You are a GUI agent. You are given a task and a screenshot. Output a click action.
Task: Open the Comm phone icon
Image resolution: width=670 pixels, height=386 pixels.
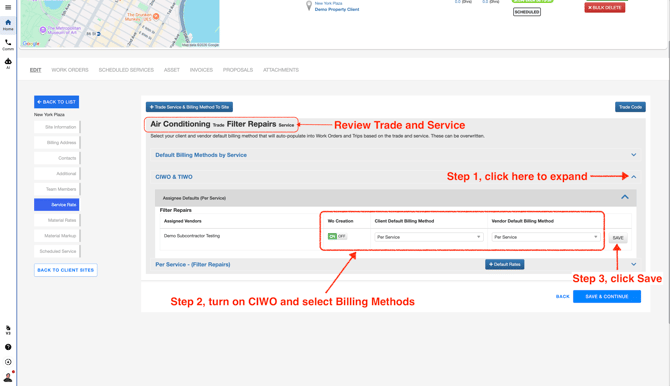click(x=8, y=44)
